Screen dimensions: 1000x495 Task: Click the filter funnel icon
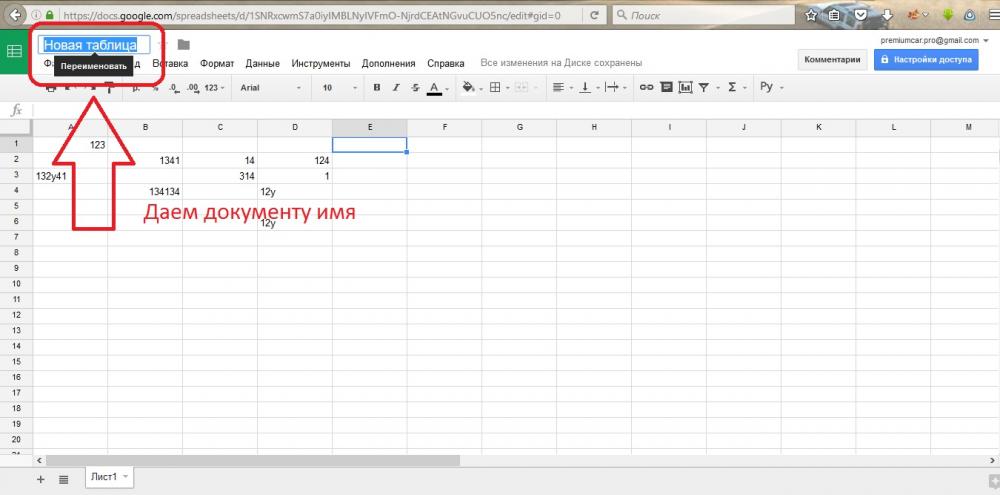704,88
